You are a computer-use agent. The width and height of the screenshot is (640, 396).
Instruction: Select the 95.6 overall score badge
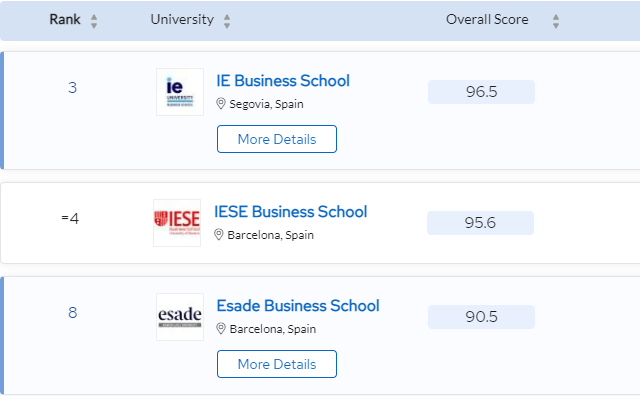click(480, 223)
